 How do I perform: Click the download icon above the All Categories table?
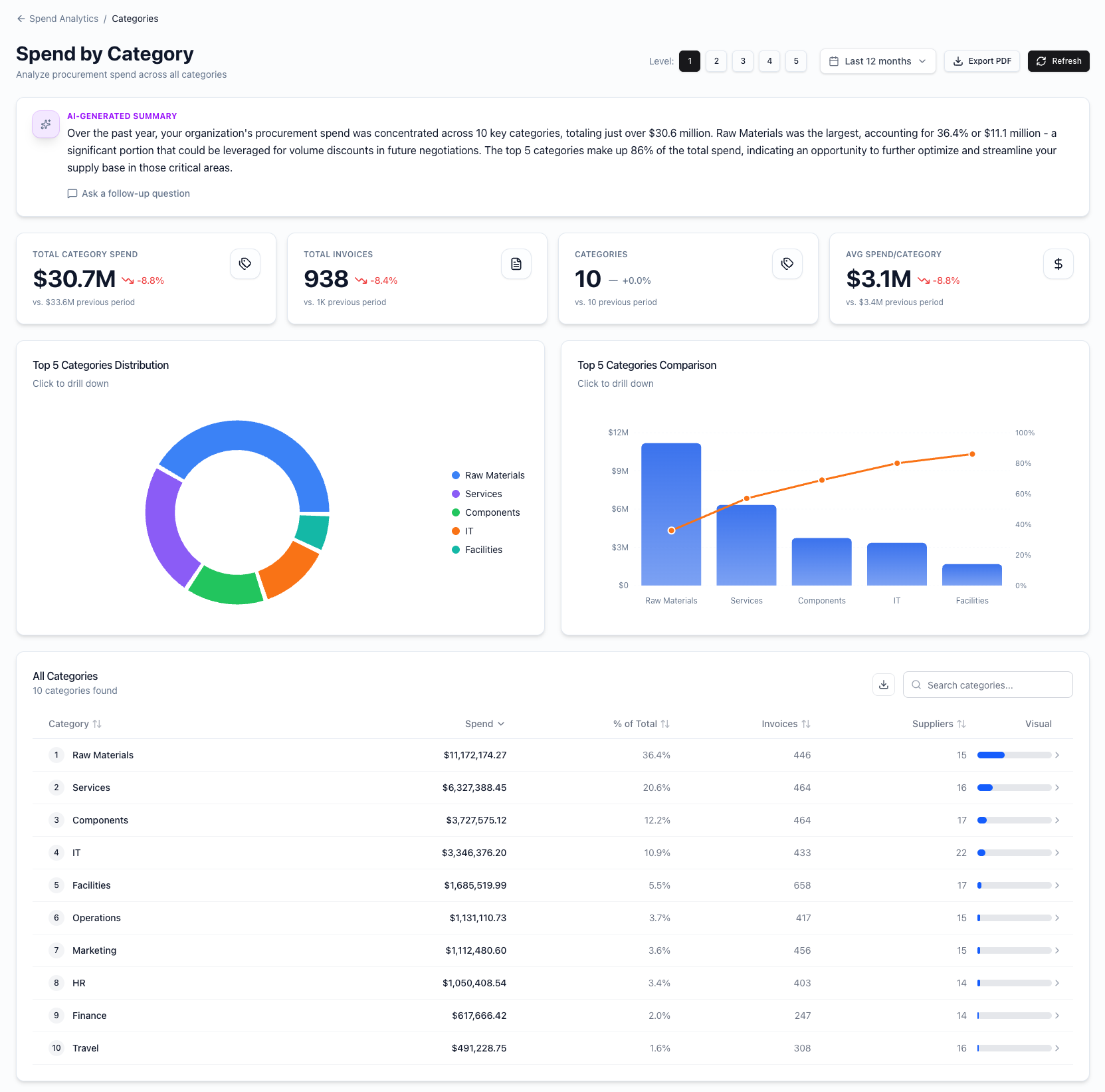click(x=883, y=685)
